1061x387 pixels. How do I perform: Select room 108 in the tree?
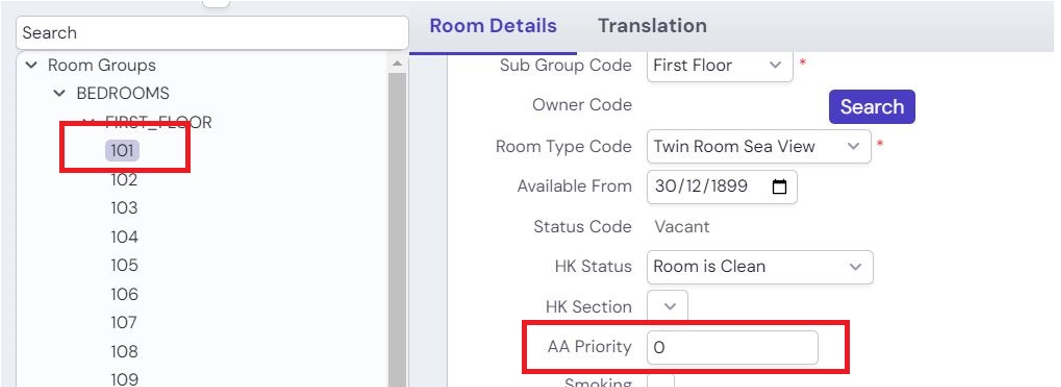[x=124, y=351]
